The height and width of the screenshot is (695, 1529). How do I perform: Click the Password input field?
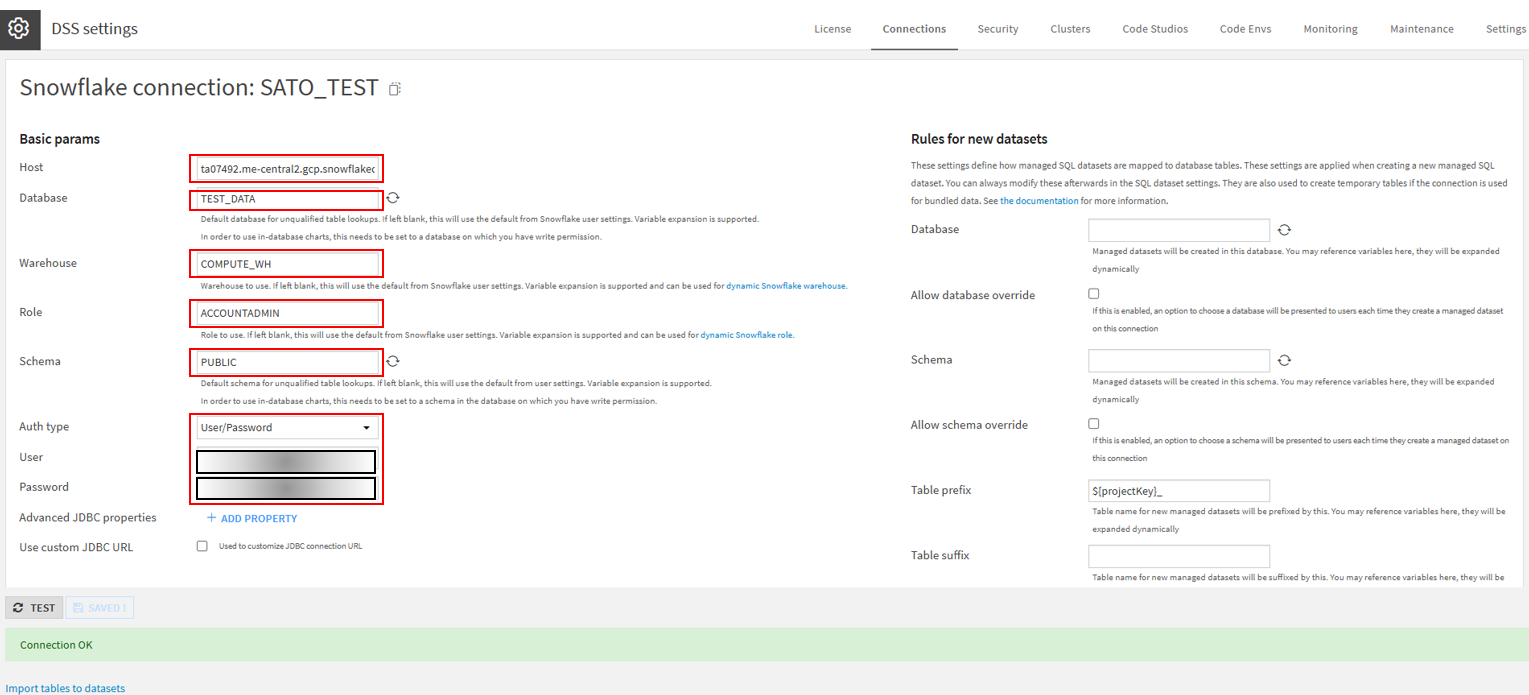pos(286,488)
